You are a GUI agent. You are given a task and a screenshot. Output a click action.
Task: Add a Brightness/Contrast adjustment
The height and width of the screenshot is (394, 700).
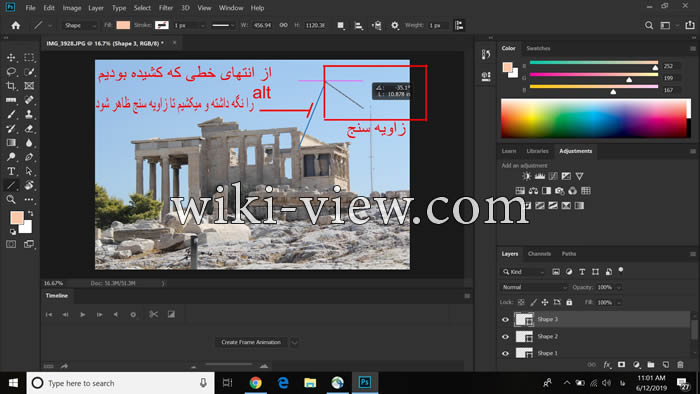[x=526, y=176]
